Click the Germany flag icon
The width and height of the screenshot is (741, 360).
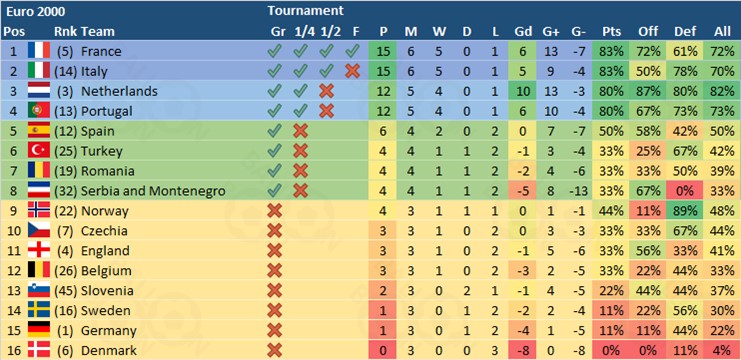39,330
